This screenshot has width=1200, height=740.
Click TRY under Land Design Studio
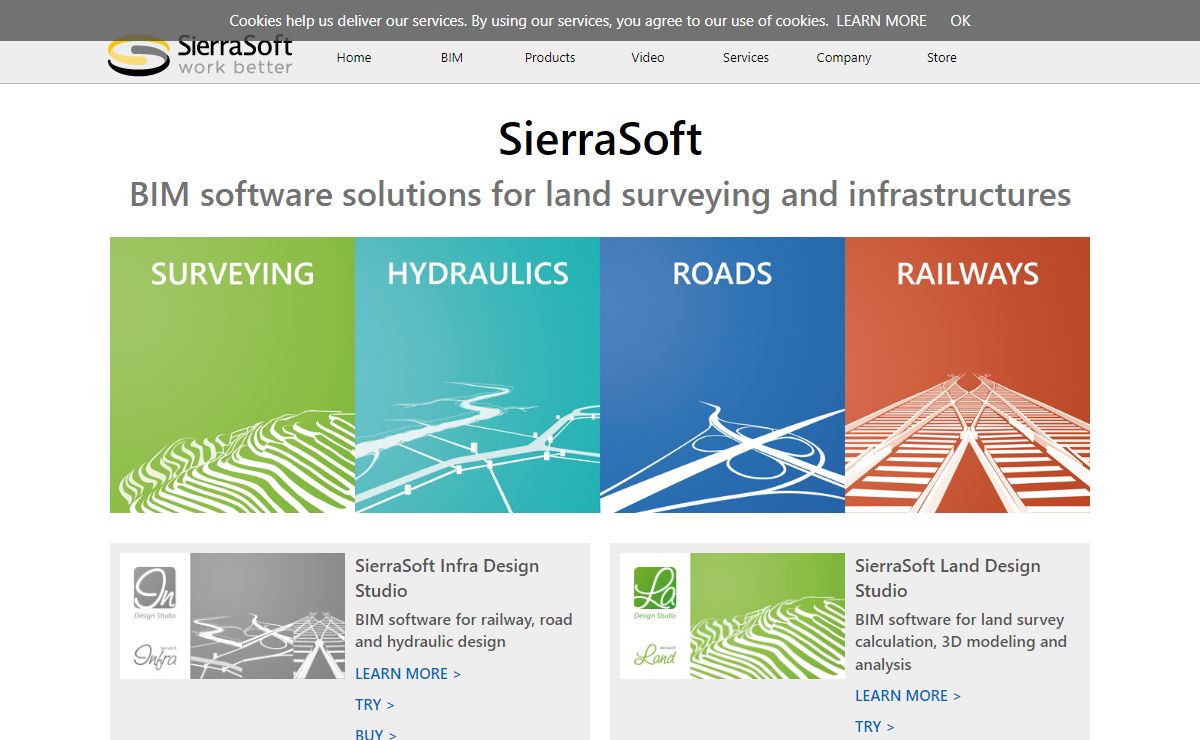(875, 727)
